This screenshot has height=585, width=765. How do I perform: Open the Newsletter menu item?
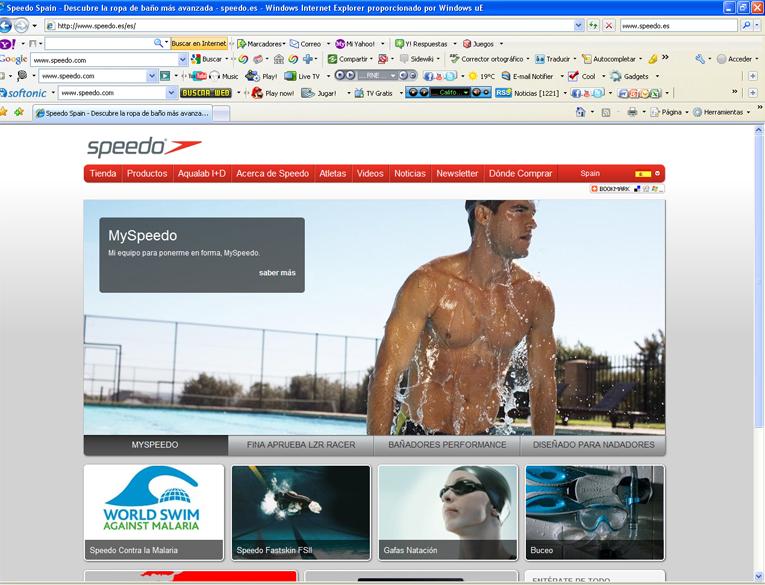457,173
